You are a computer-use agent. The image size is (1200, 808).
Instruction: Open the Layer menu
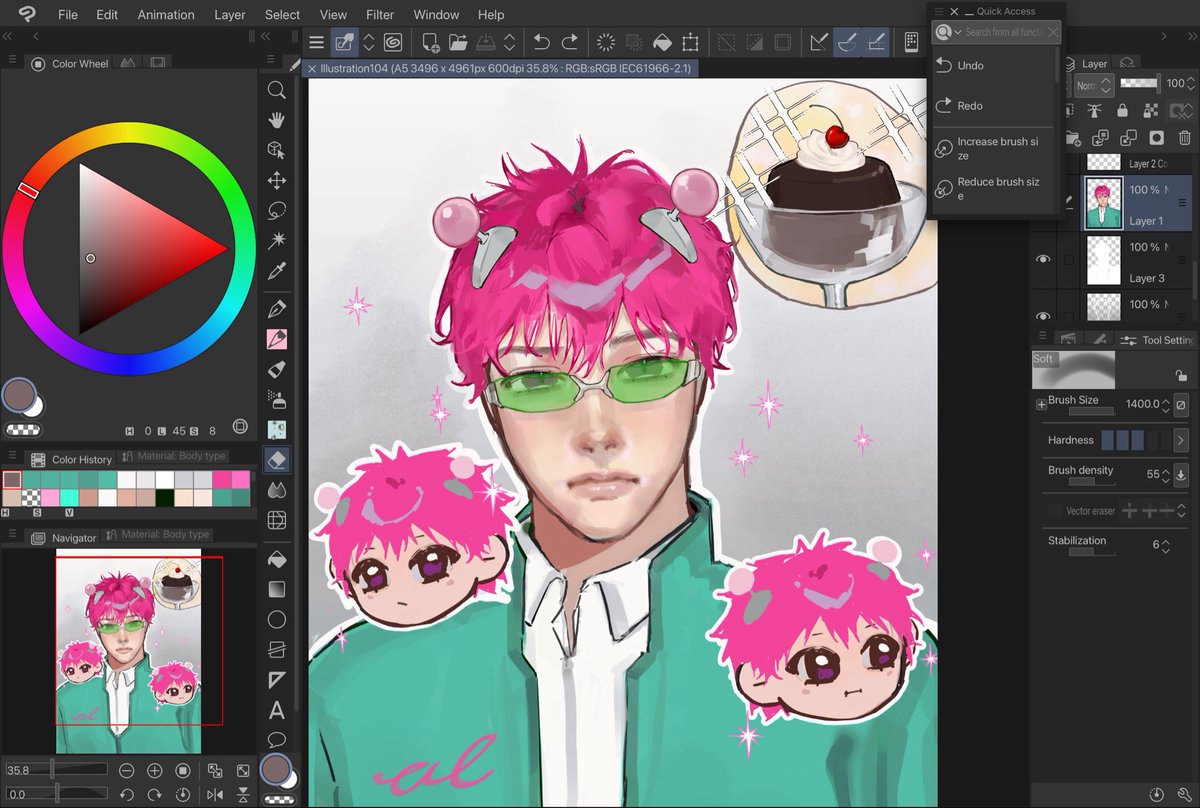click(x=230, y=15)
